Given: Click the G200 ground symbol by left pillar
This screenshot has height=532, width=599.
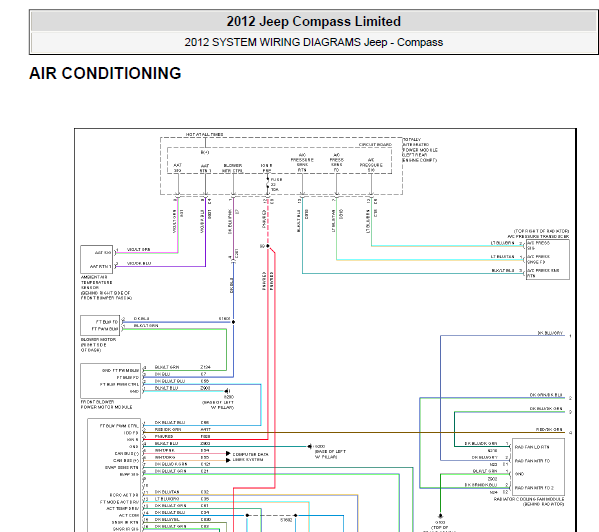Looking at the screenshot, I should [x=310, y=446].
